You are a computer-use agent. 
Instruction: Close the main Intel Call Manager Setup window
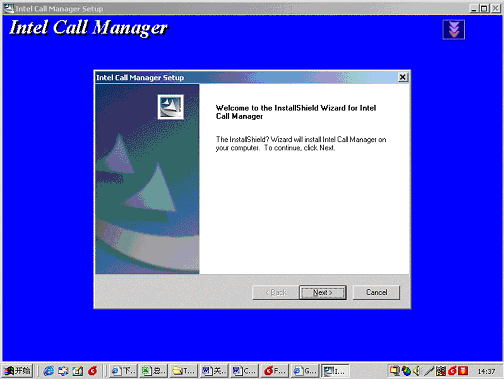(x=495, y=8)
